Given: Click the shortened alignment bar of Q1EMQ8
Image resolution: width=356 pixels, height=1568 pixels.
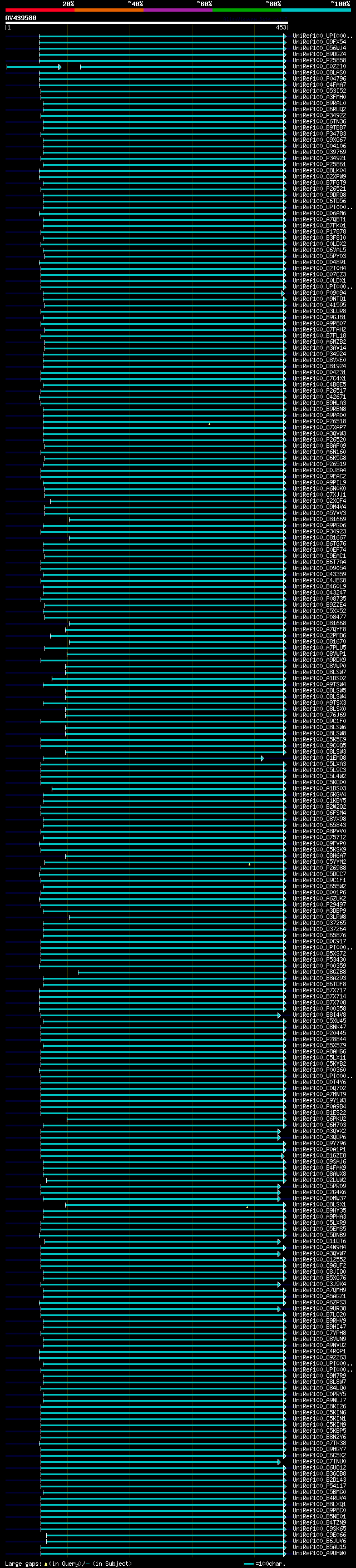Looking at the screenshot, I should 154,758.
